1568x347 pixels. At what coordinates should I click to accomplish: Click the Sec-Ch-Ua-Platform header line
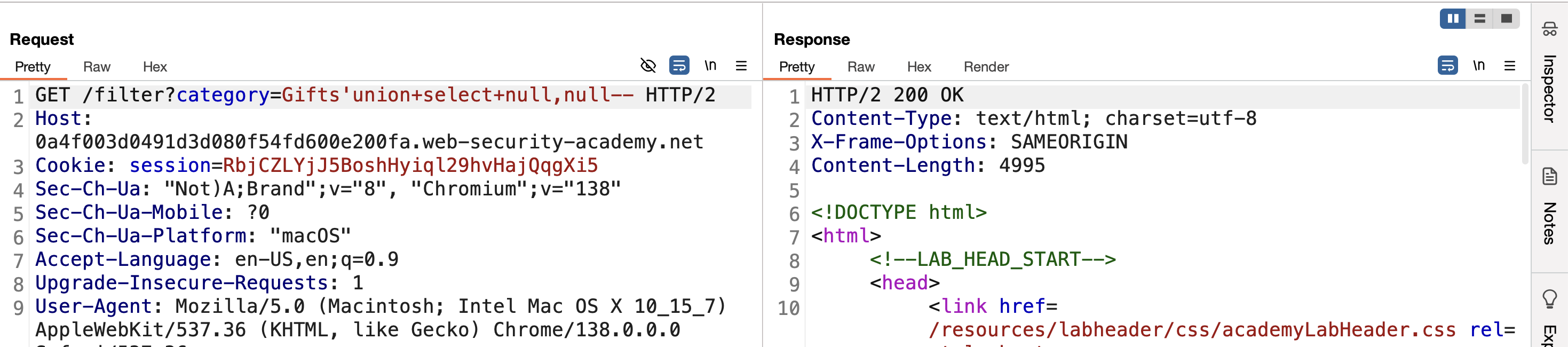pos(193,236)
